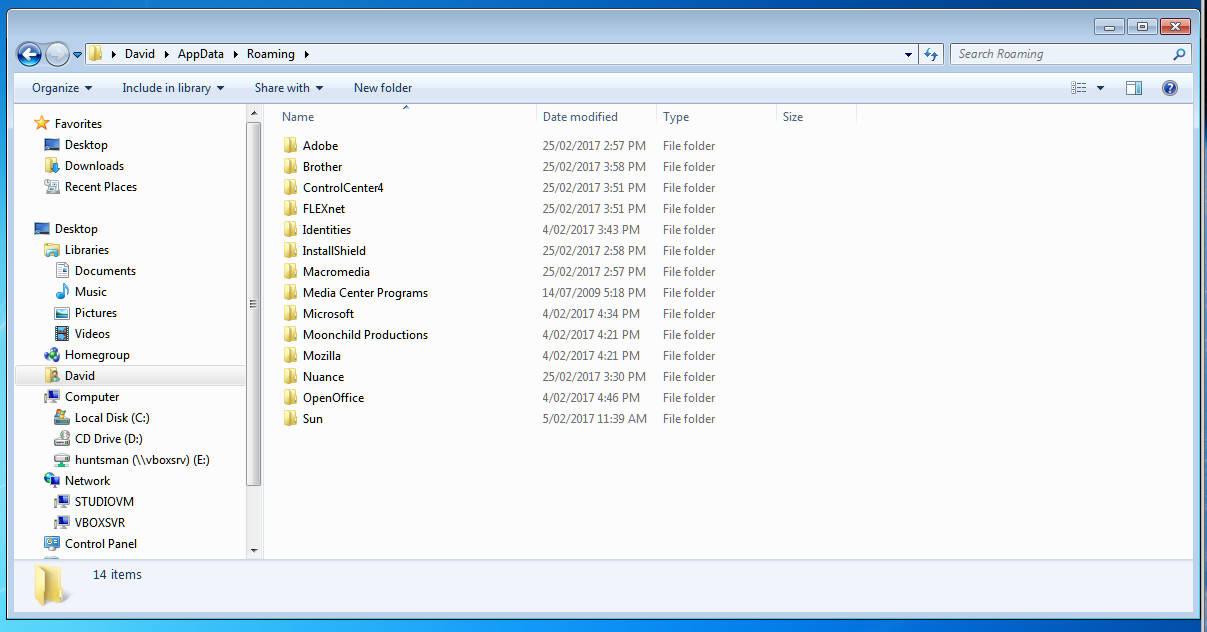The image size is (1207, 632).
Task: Show the preview pane
Action: click(1134, 88)
